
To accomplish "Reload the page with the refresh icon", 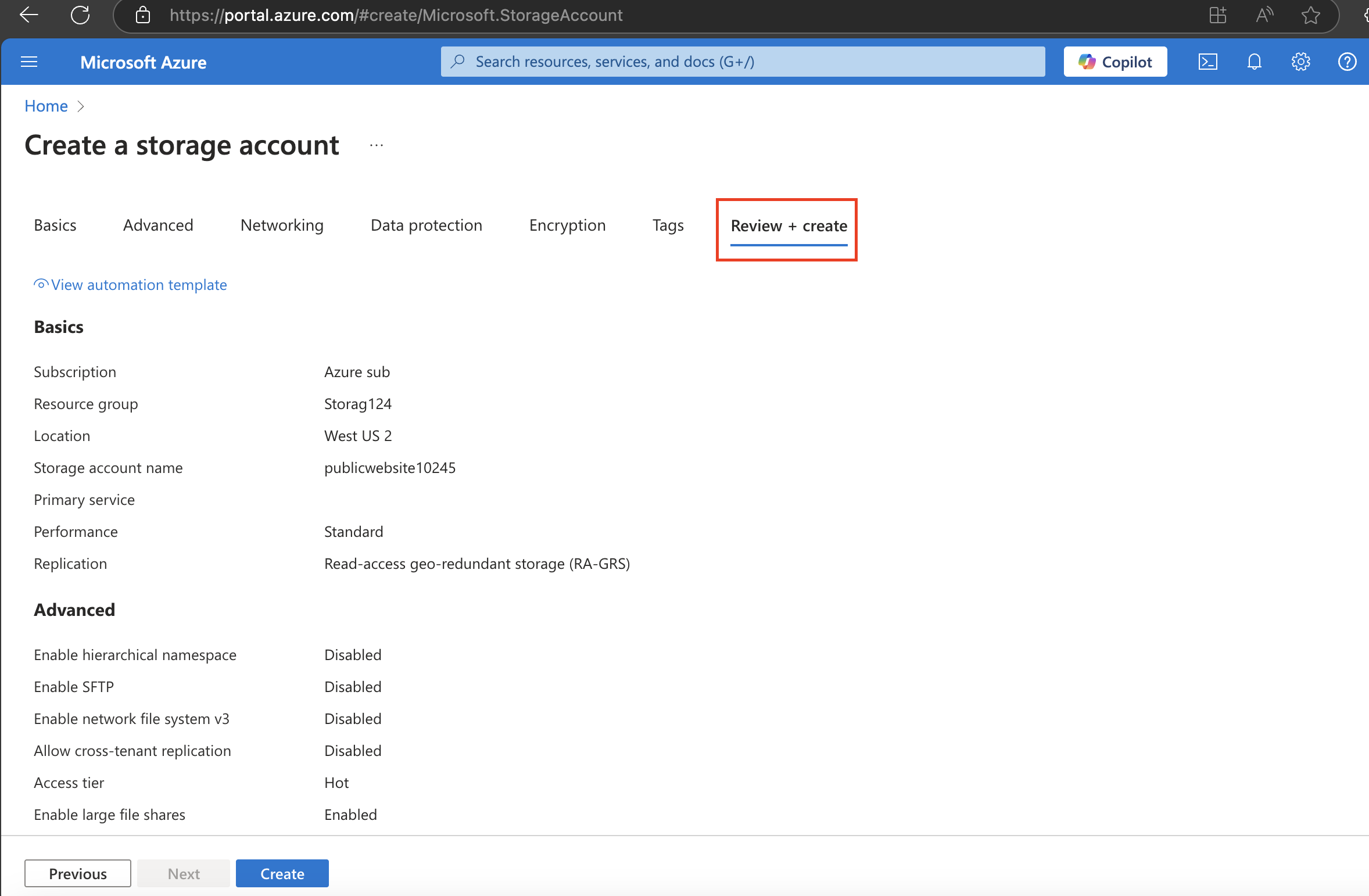I will point(80,15).
